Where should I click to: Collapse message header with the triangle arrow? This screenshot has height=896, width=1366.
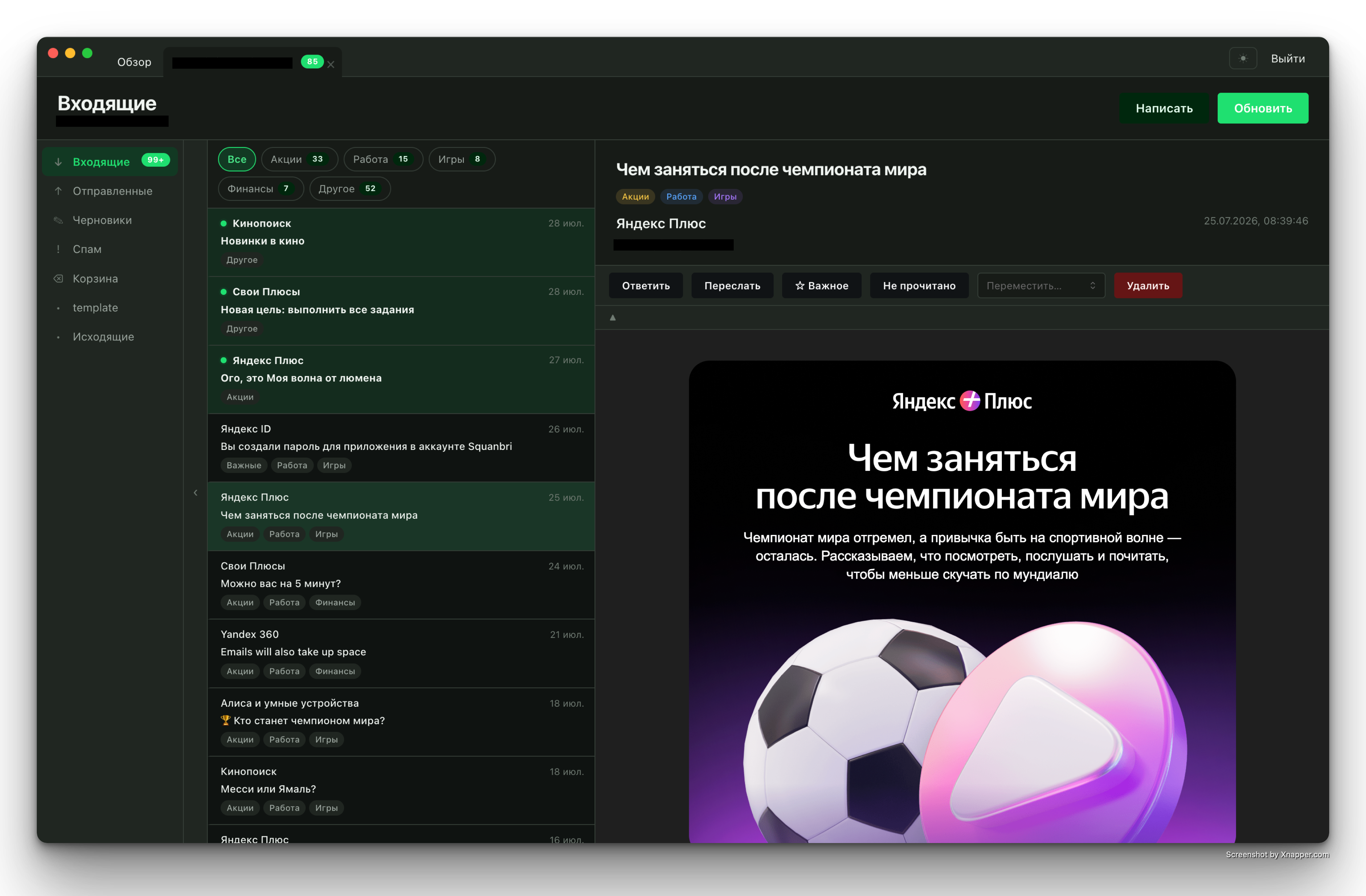tap(612, 317)
